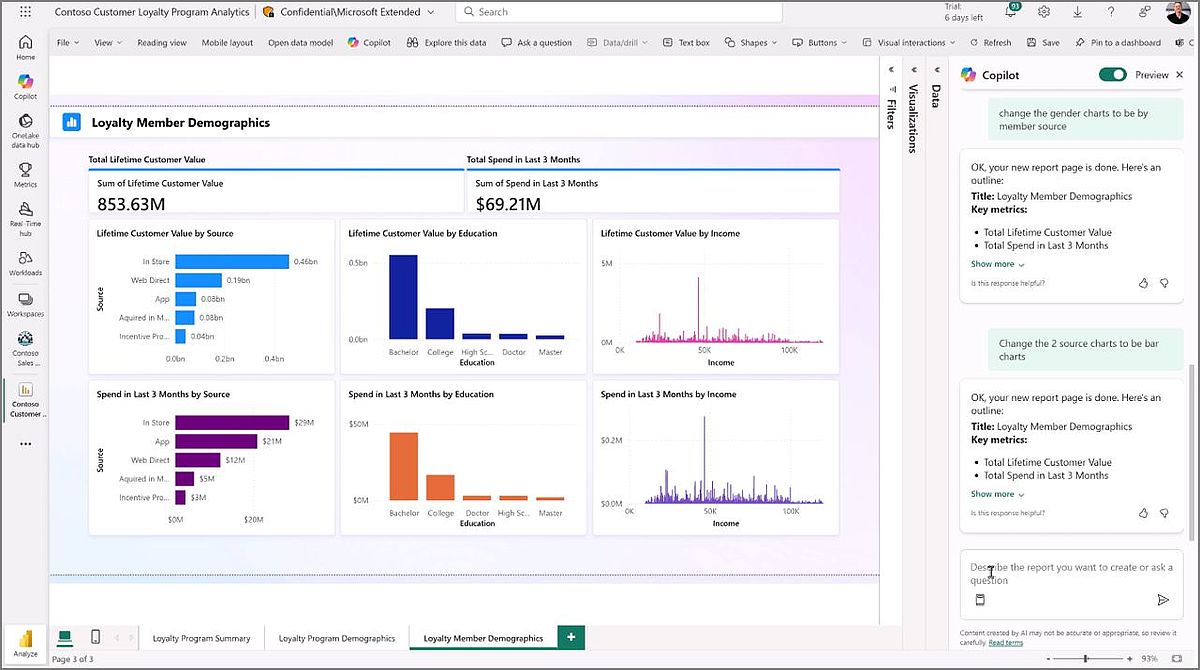Click the zoom out minus button
This screenshot has width=1200, height=670.
coord(1050,659)
